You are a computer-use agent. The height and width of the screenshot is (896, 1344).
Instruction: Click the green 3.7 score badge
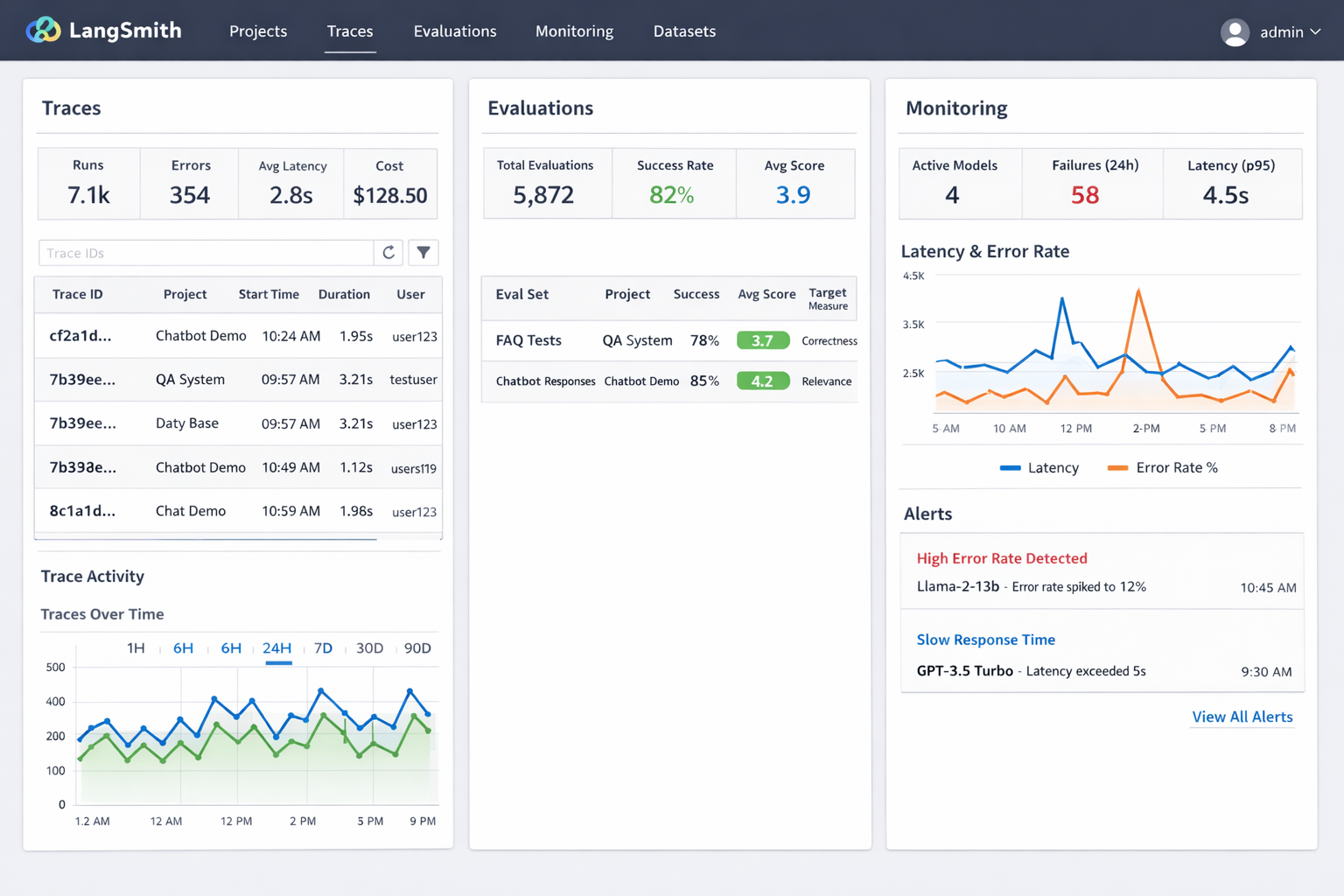[762, 340]
